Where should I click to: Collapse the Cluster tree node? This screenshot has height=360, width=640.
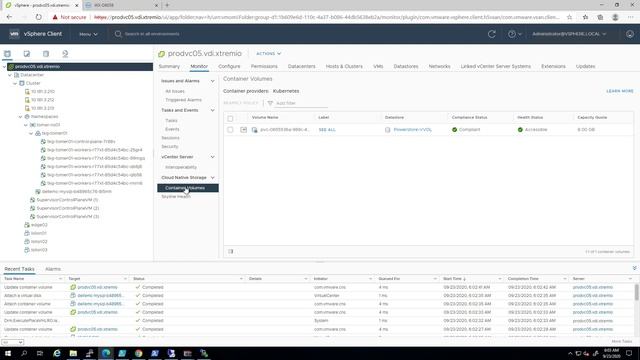(x=15, y=83)
